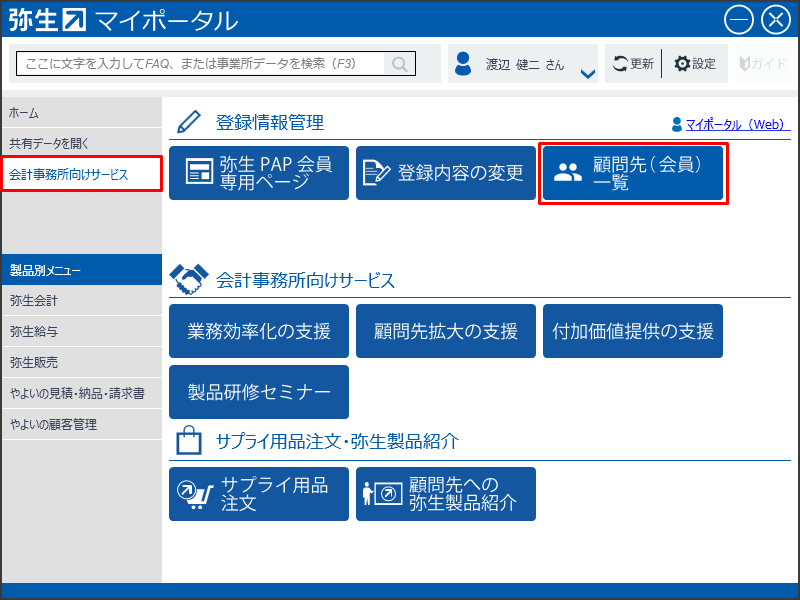Open 弥生 PAP 会員専用ページ

click(259, 173)
